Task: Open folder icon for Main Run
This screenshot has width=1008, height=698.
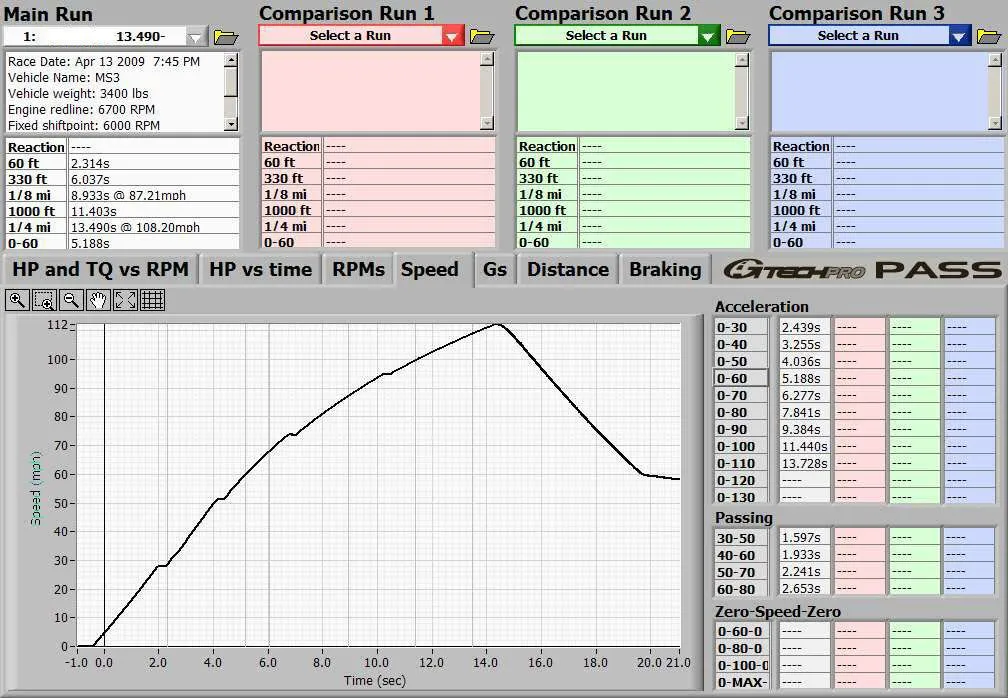Action: 226,37
